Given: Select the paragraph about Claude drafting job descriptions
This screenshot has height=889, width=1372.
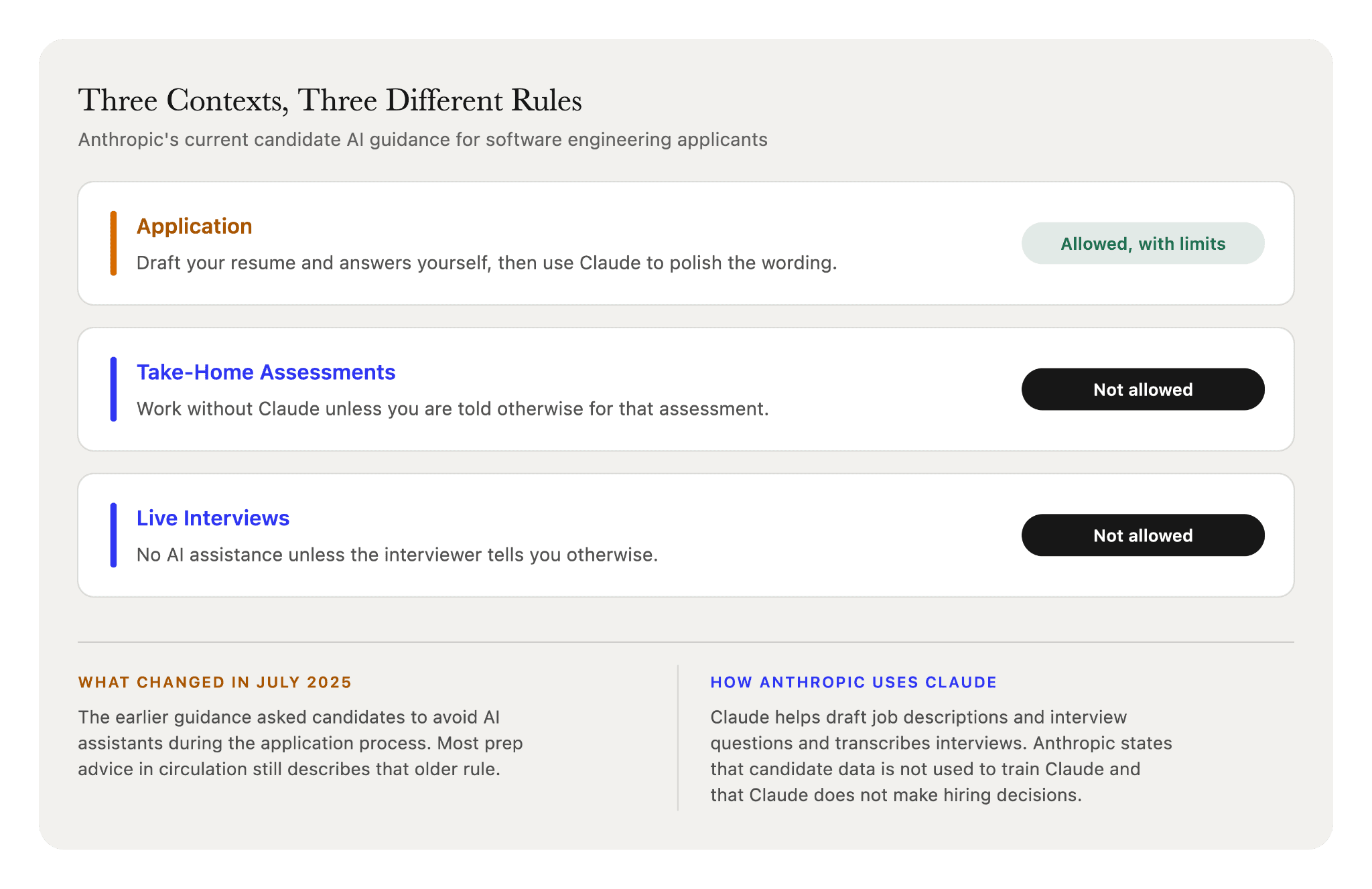Looking at the screenshot, I should pos(941,756).
